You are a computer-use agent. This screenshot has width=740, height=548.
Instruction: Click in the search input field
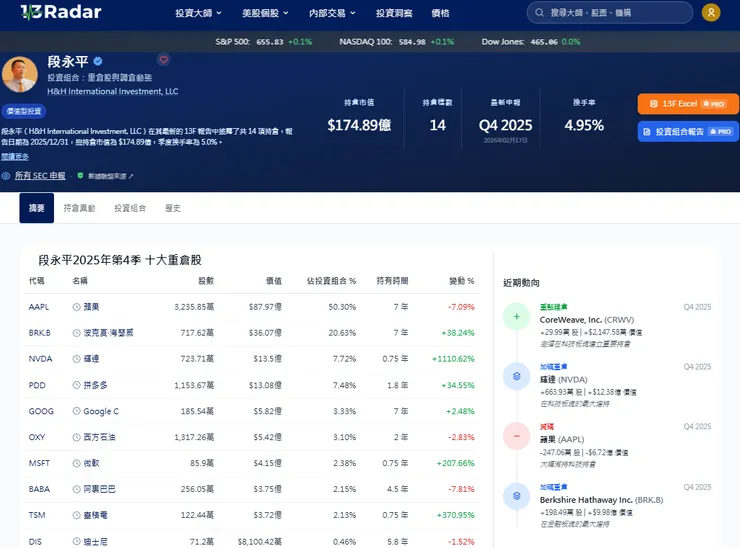609,13
